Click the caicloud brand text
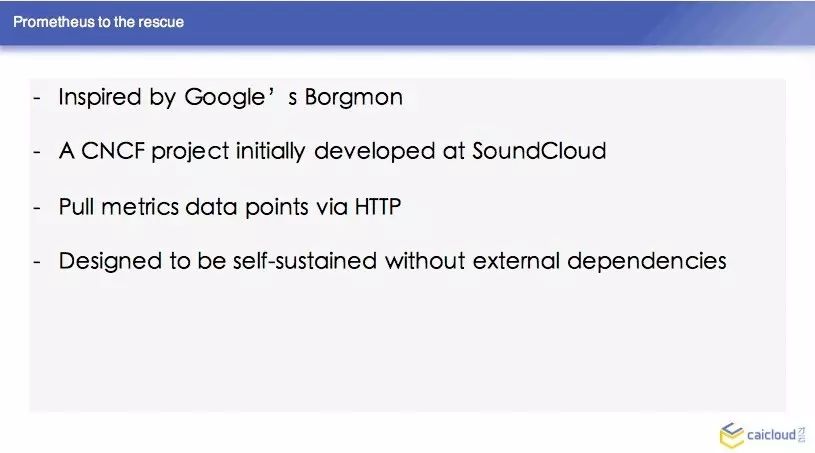Screen dimensions: 815x453 (771, 435)
